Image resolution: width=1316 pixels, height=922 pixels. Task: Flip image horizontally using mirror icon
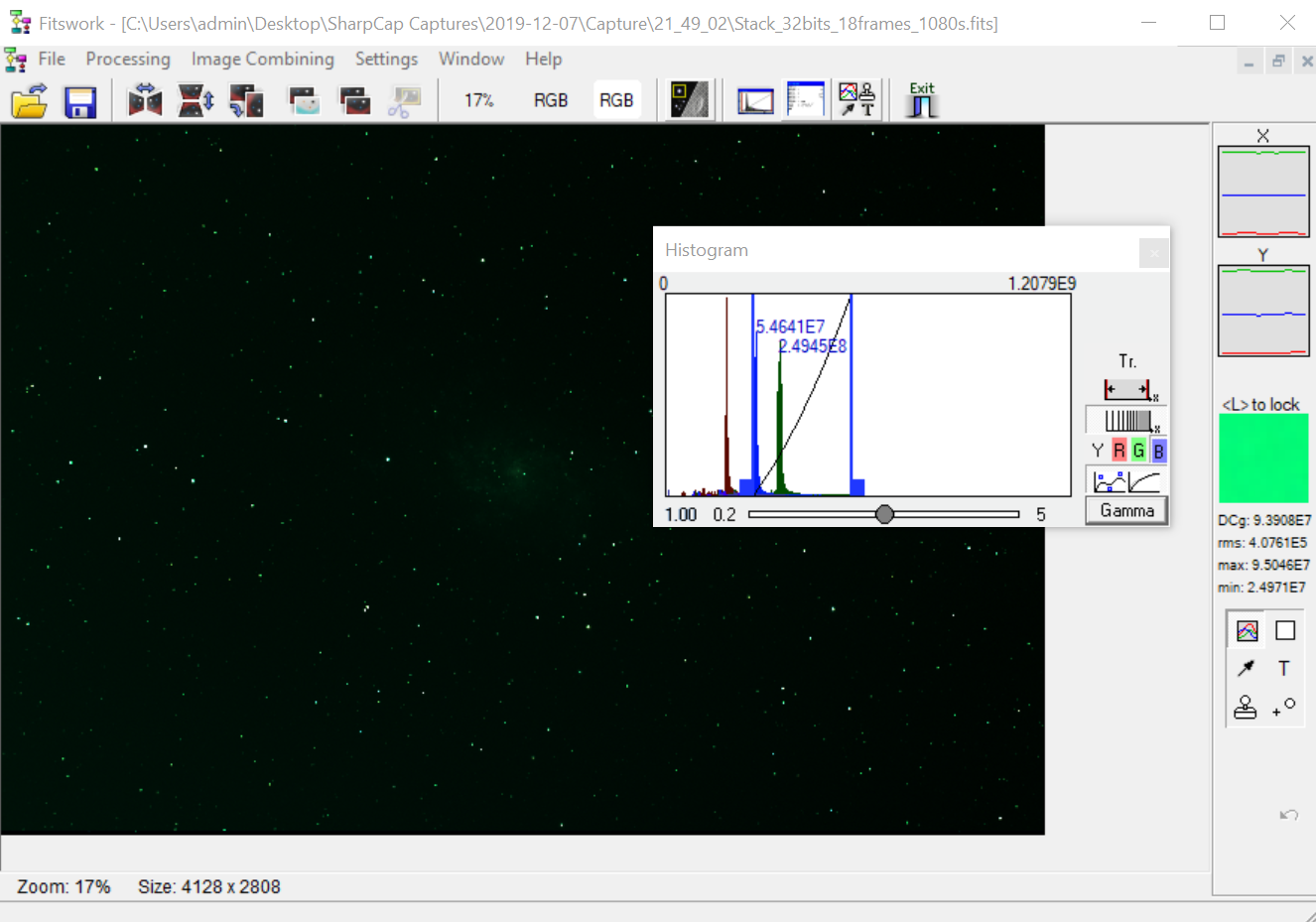145,100
